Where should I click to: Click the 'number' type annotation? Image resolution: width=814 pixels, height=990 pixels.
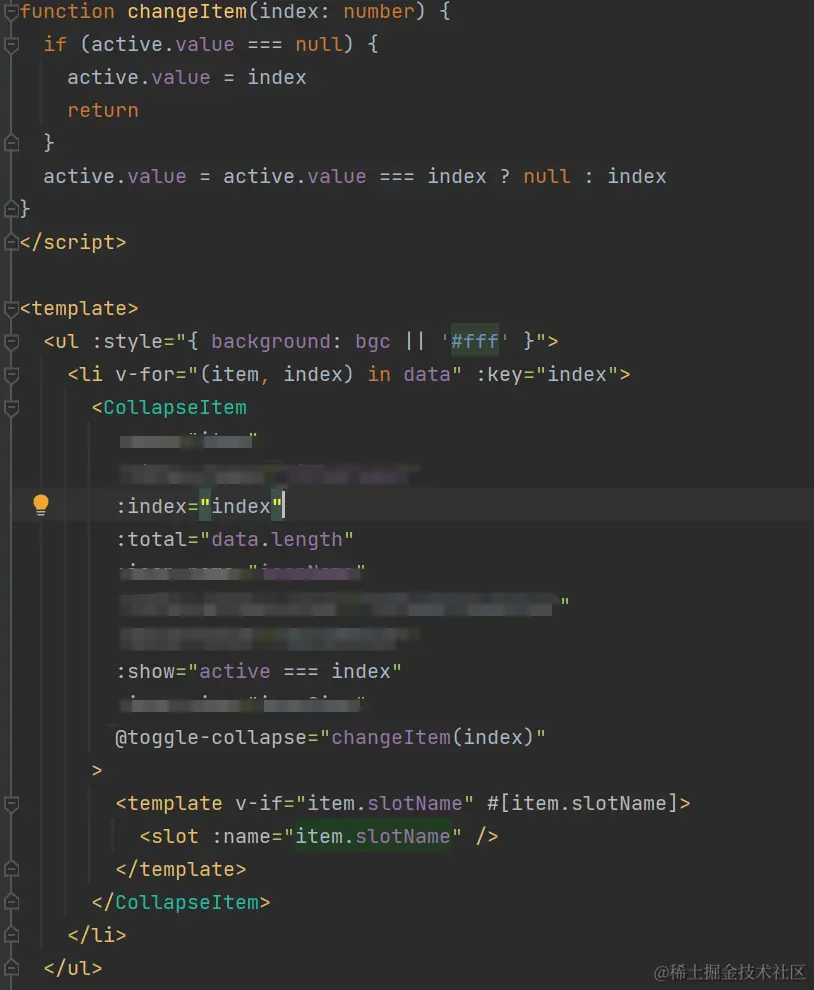(x=379, y=11)
